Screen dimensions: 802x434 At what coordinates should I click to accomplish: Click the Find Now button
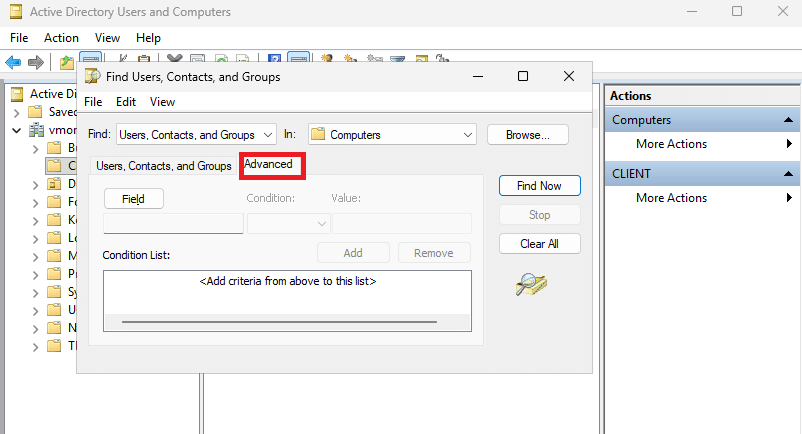[540, 186]
